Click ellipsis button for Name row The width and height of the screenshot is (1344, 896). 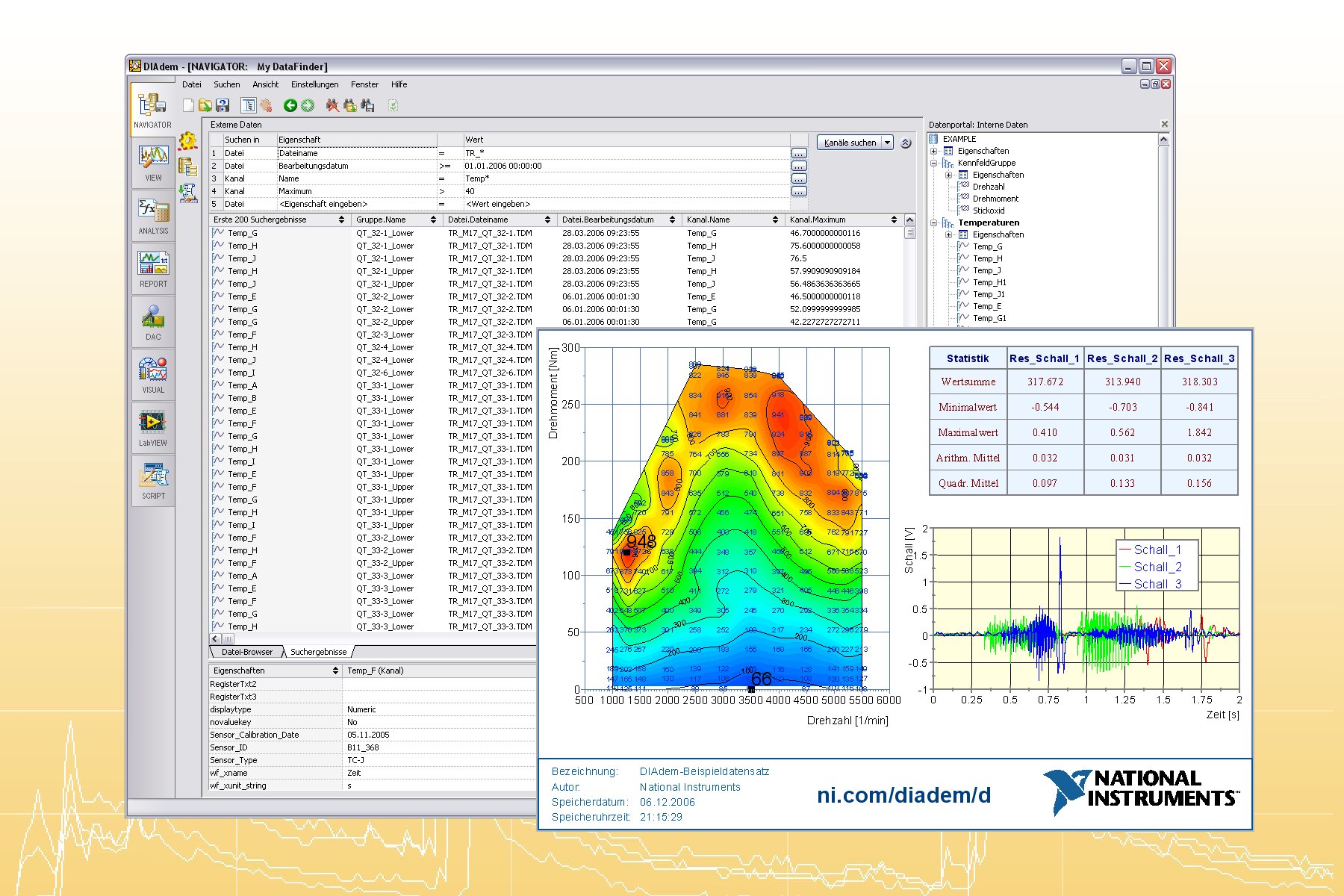[x=799, y=178]
